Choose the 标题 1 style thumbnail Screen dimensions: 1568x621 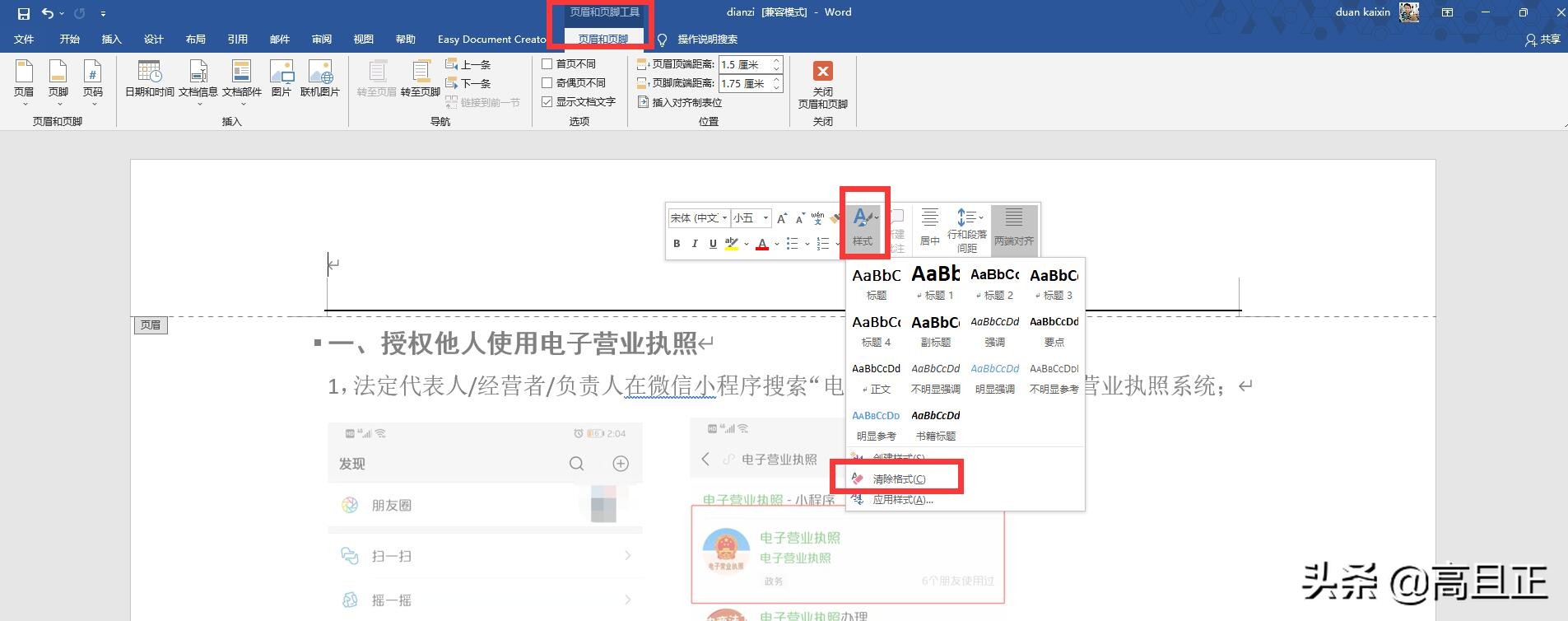point(935,282)
